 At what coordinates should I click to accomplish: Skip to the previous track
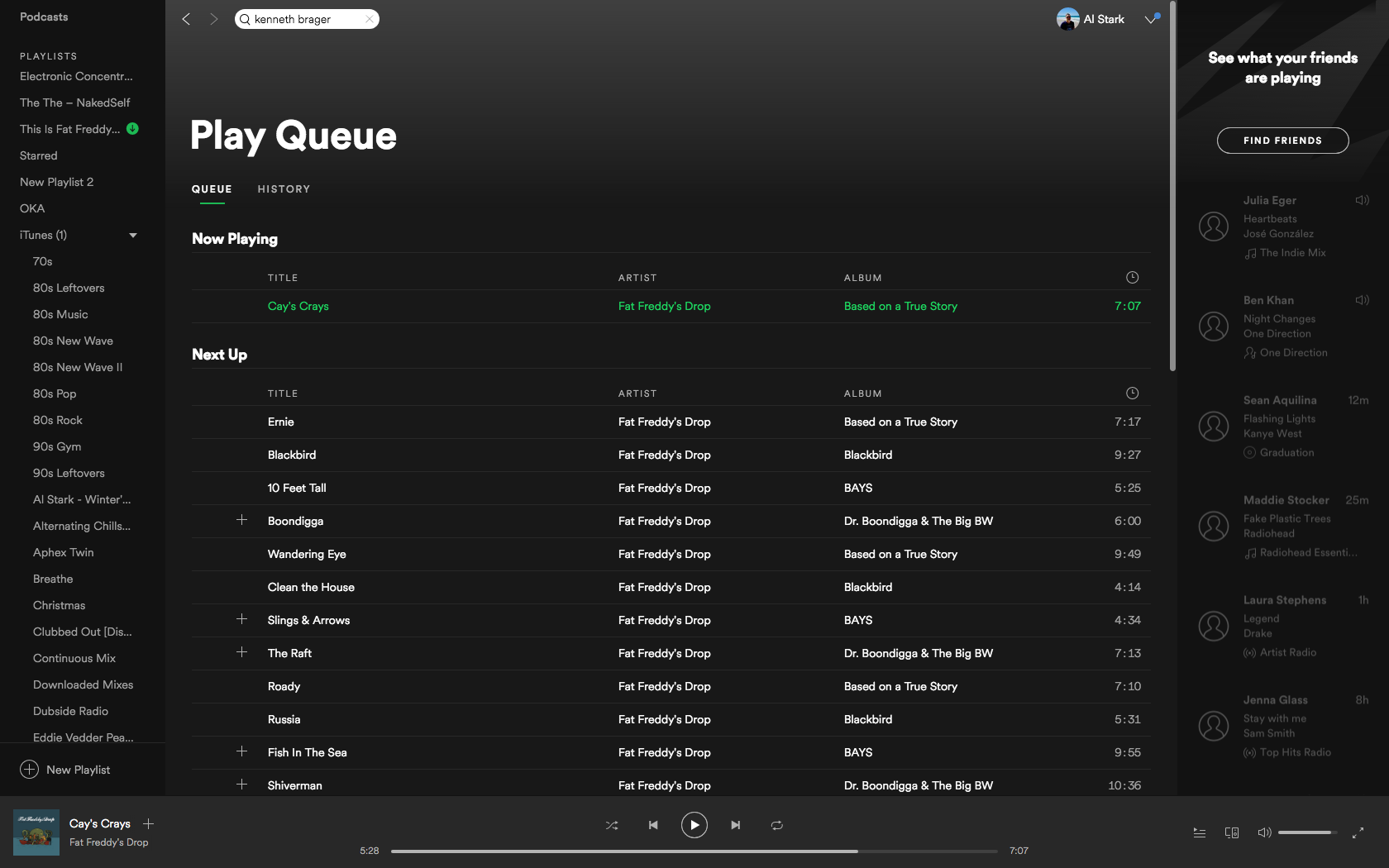pos(653,825)
